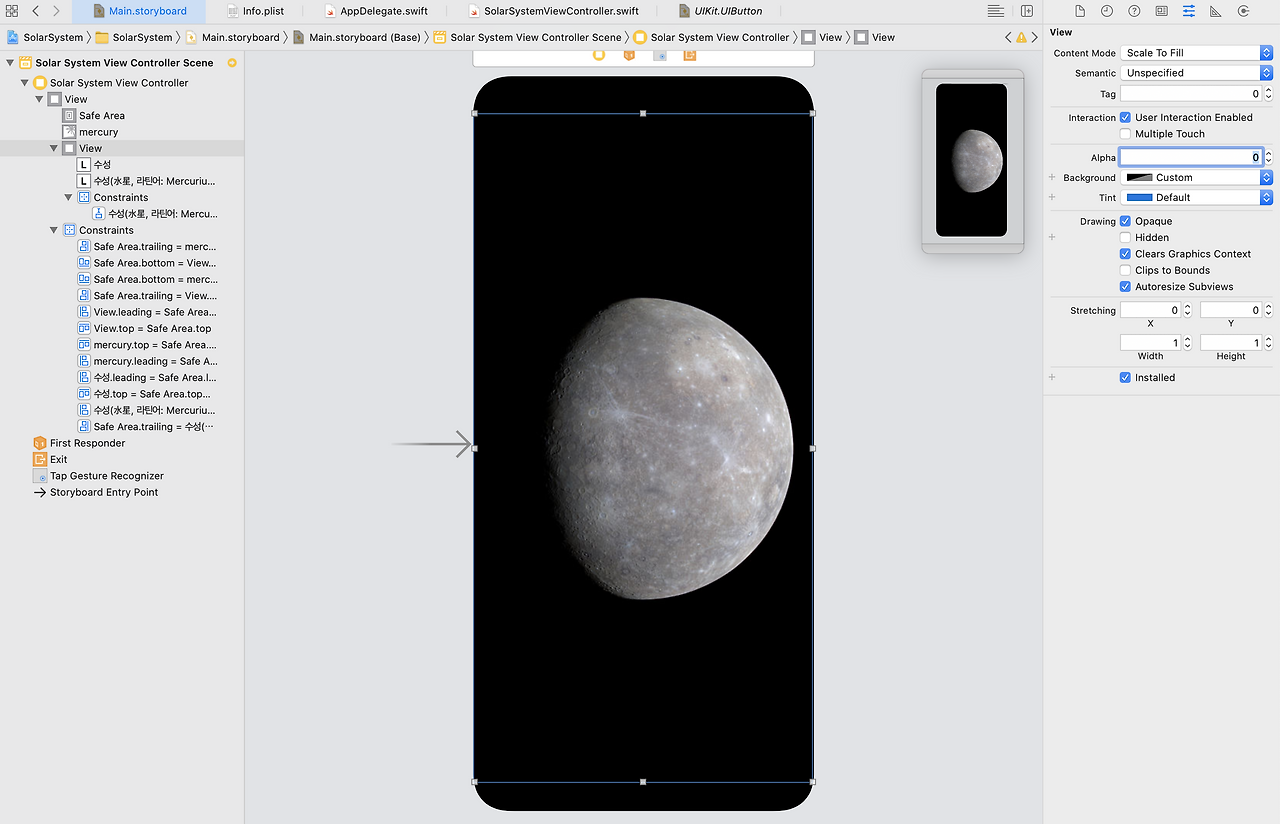Add a variation with plus beside Hidden
Image resolution: width=1280 pixels, height=824 pixels.
coord(1051,238)
